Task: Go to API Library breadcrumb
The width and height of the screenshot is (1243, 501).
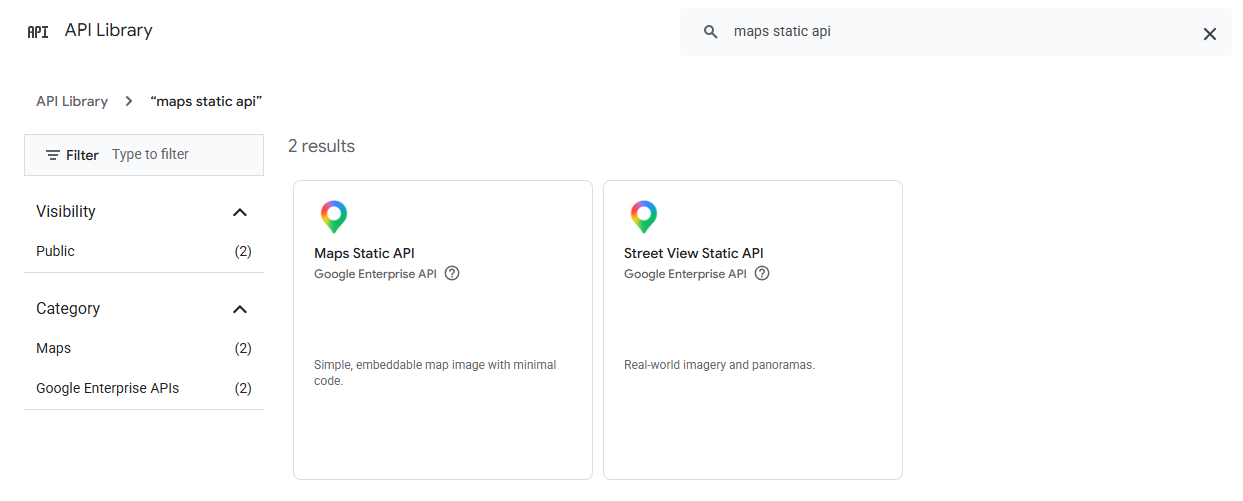Action: [x=72, y=101]
